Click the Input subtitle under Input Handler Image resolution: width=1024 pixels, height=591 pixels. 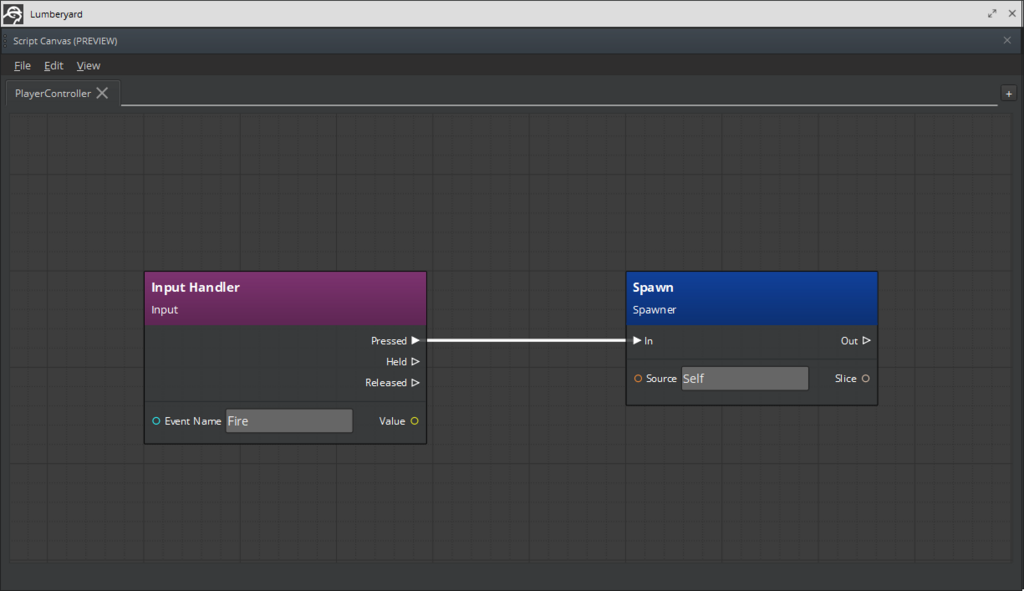(165, 310)
